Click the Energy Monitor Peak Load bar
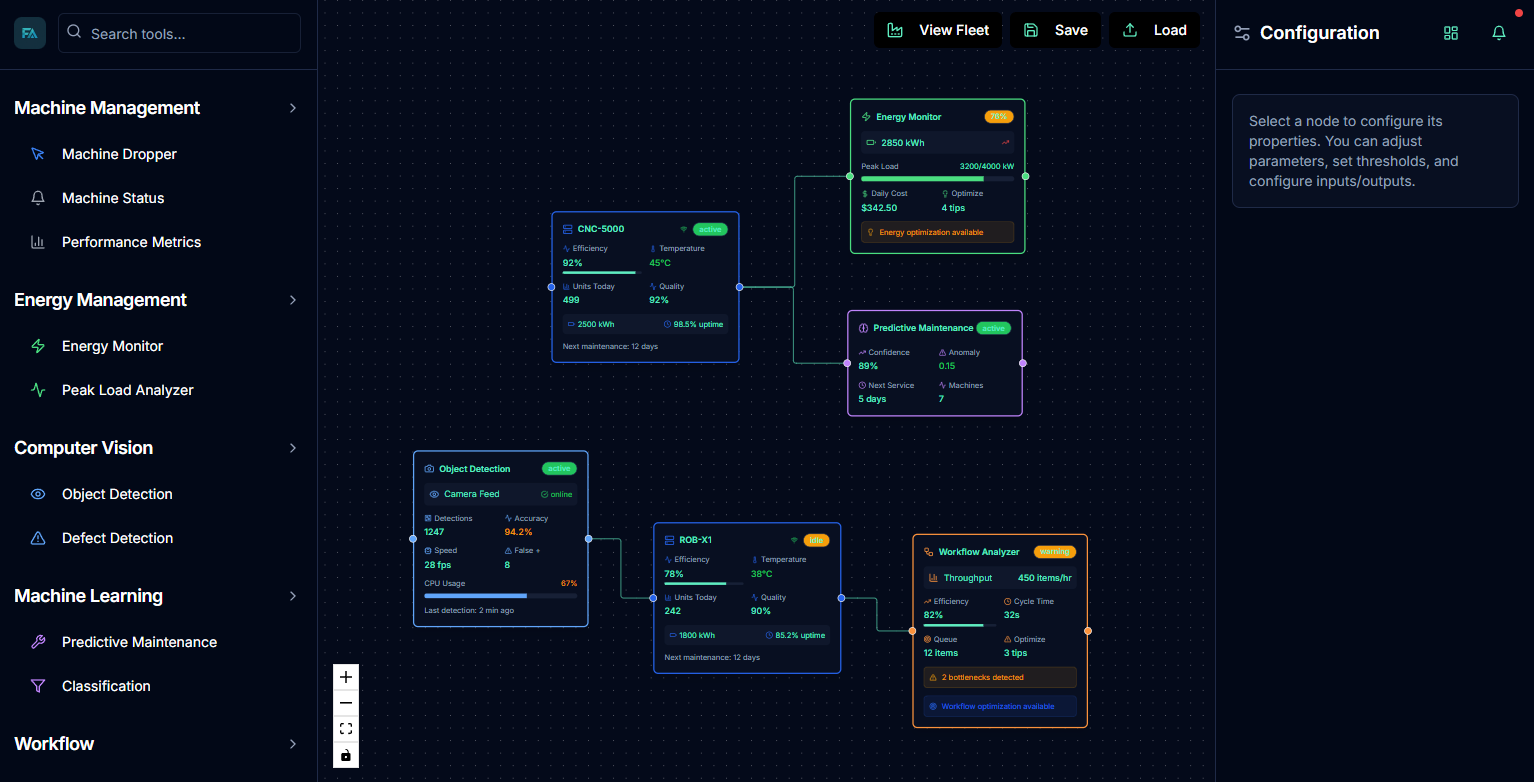The height and width of the screenshot is (782, 1534). click(x=937, y=179)
